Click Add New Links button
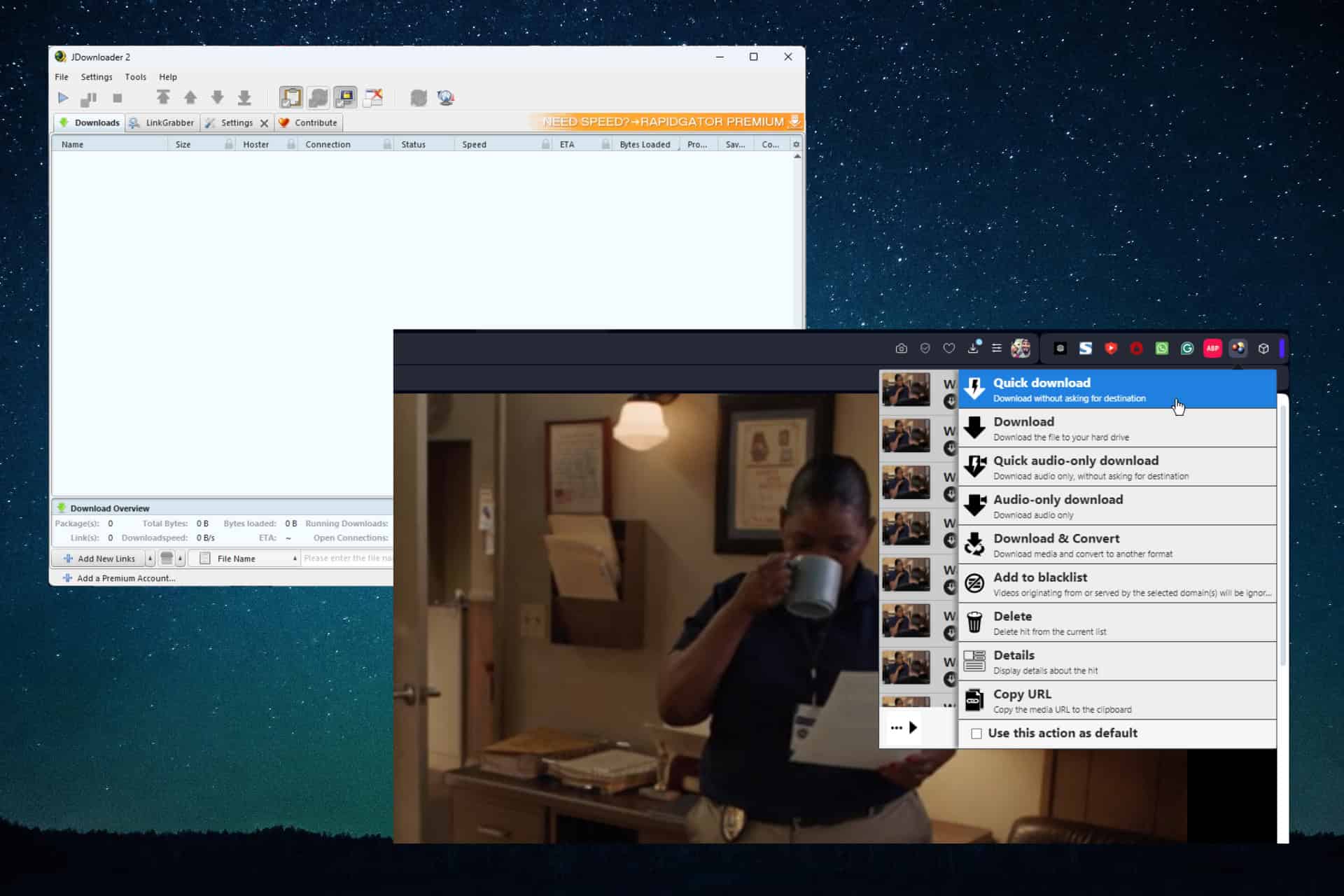Screen dimensions: 1344x896 tap(99, 559)
